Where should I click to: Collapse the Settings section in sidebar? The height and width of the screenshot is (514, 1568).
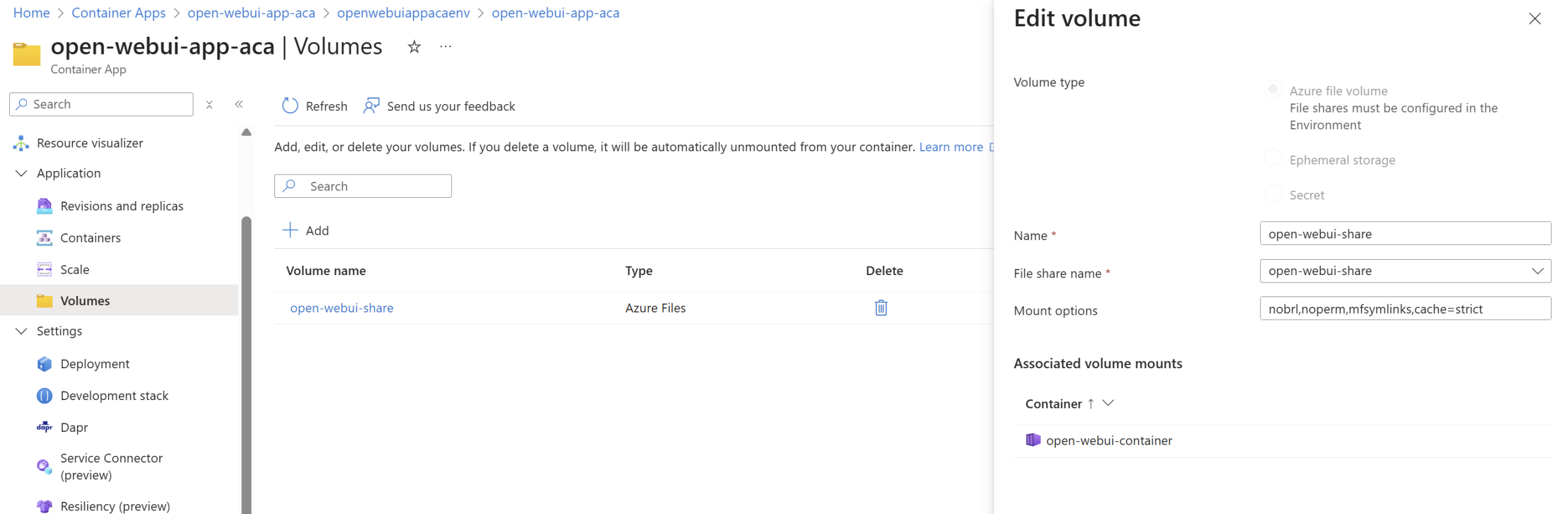click(21, 331)
